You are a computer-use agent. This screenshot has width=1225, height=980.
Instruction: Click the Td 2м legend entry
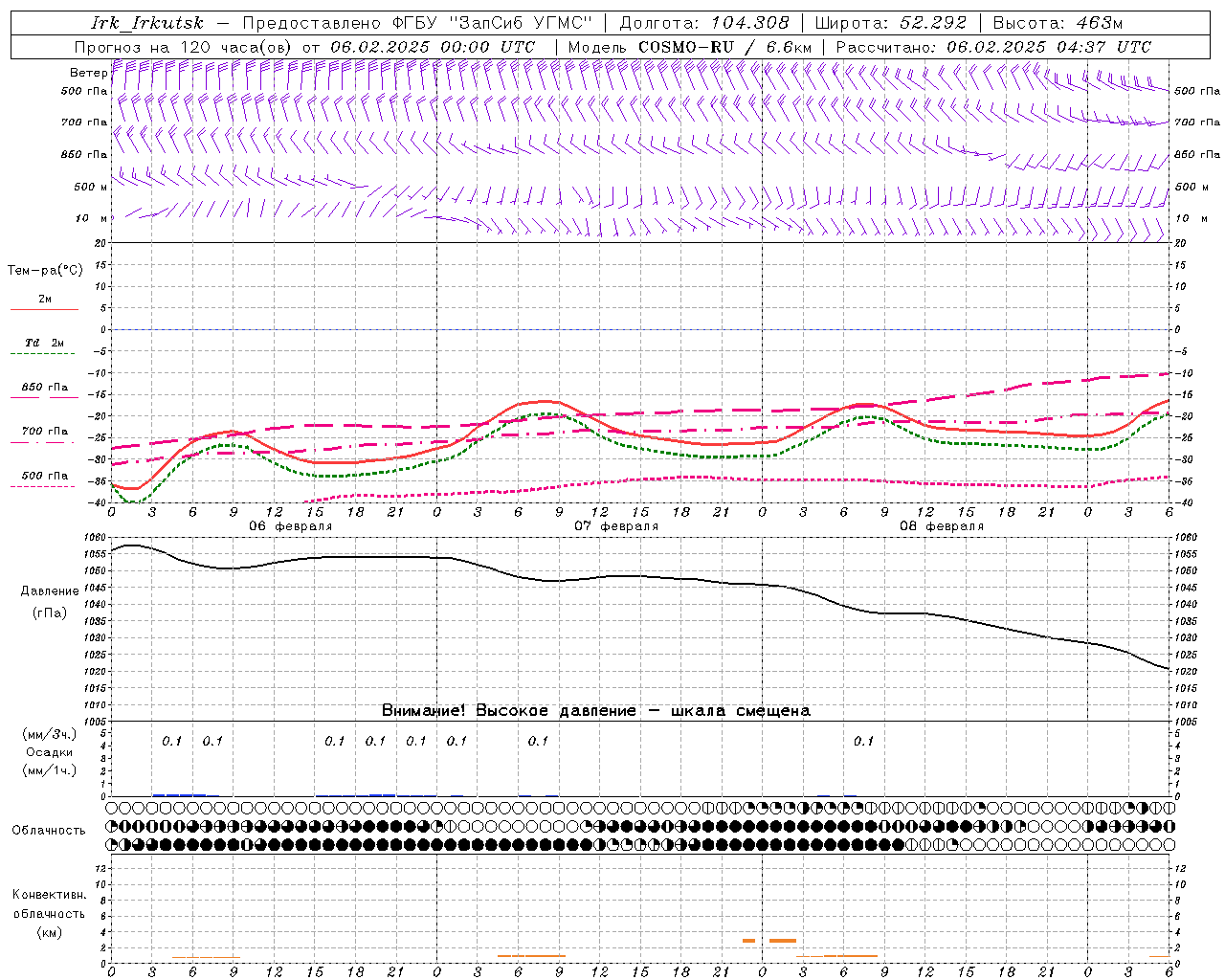45,343
